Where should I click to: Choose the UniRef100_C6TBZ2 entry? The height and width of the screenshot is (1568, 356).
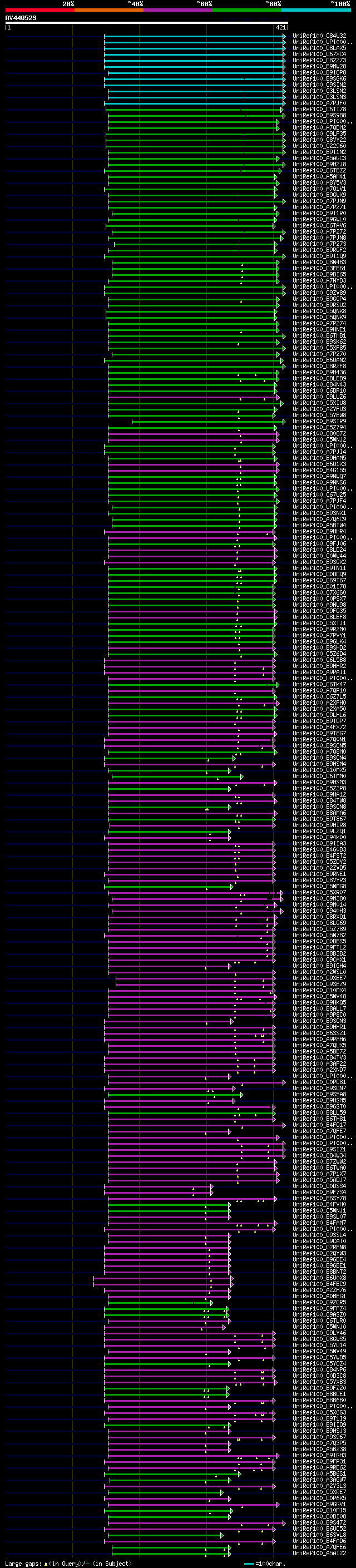coord(319,170)
